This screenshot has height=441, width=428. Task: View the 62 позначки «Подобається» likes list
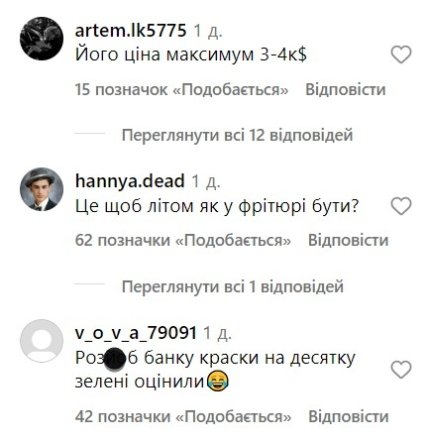[x=183, y=240]
